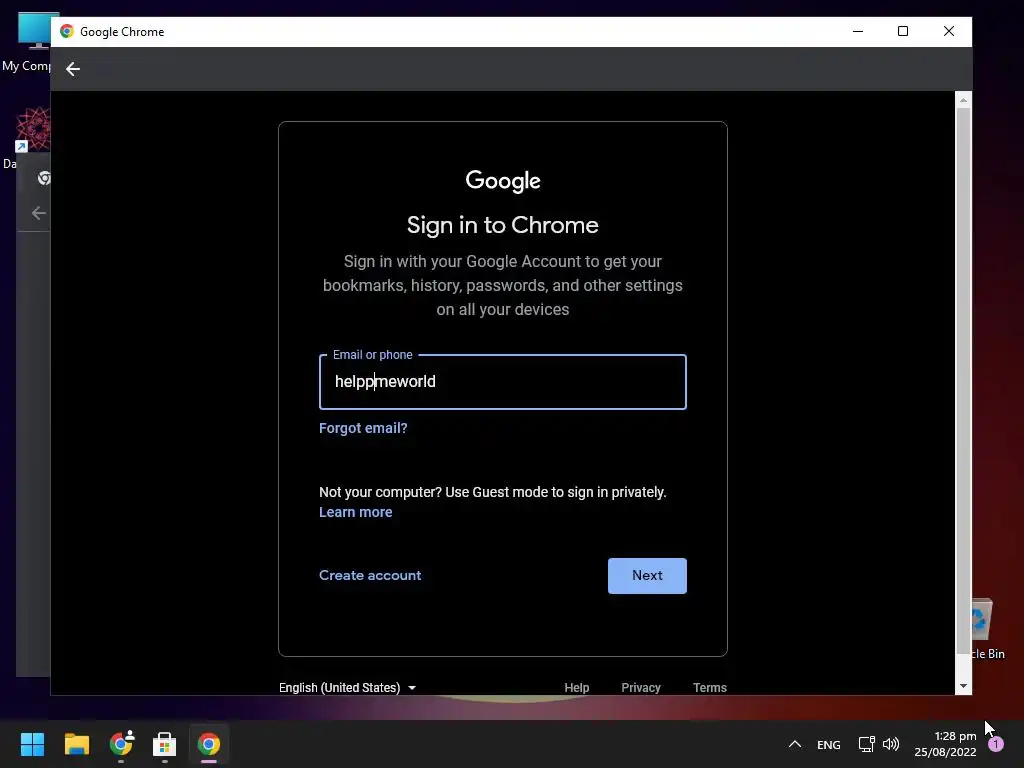Open the volume tray icon
This screenshot has height=768, width=1024.
(x=890, y=744)
